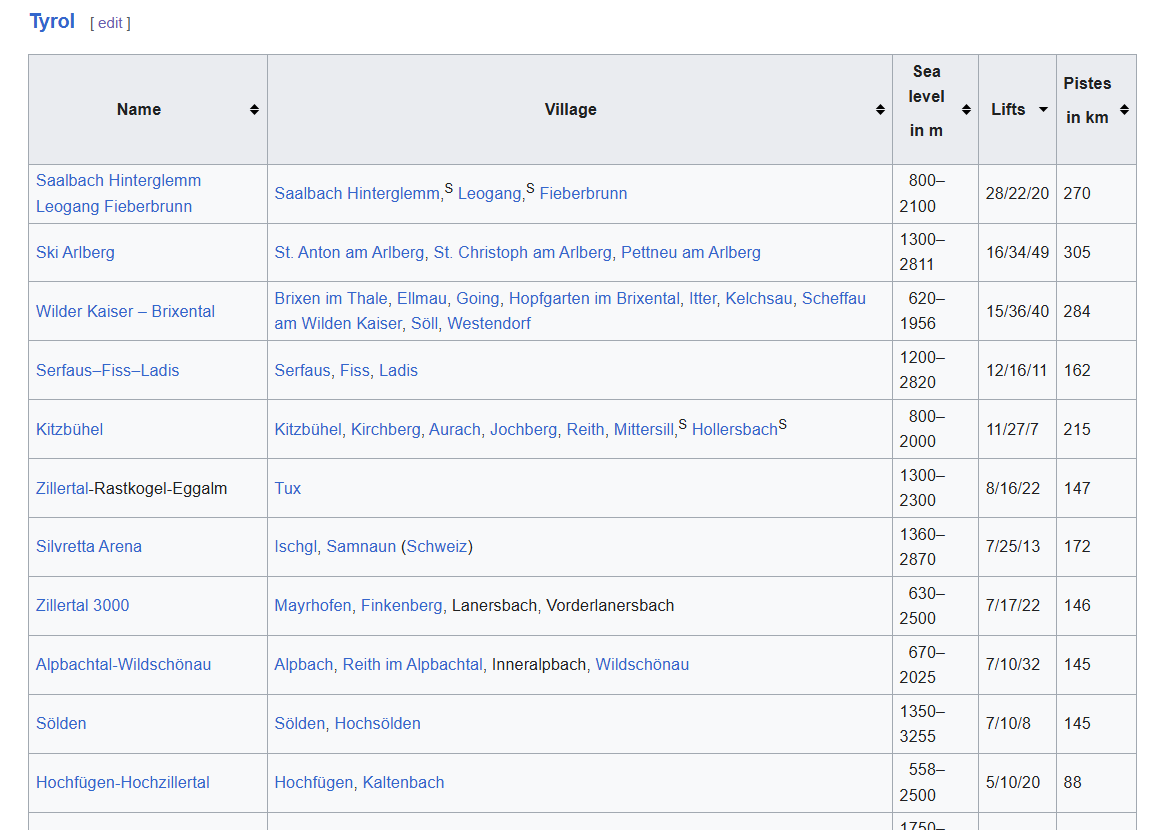Screen dimensions: 1152x830
Task: Sort by Sea level column arrows
Action: tap(966, 109)
